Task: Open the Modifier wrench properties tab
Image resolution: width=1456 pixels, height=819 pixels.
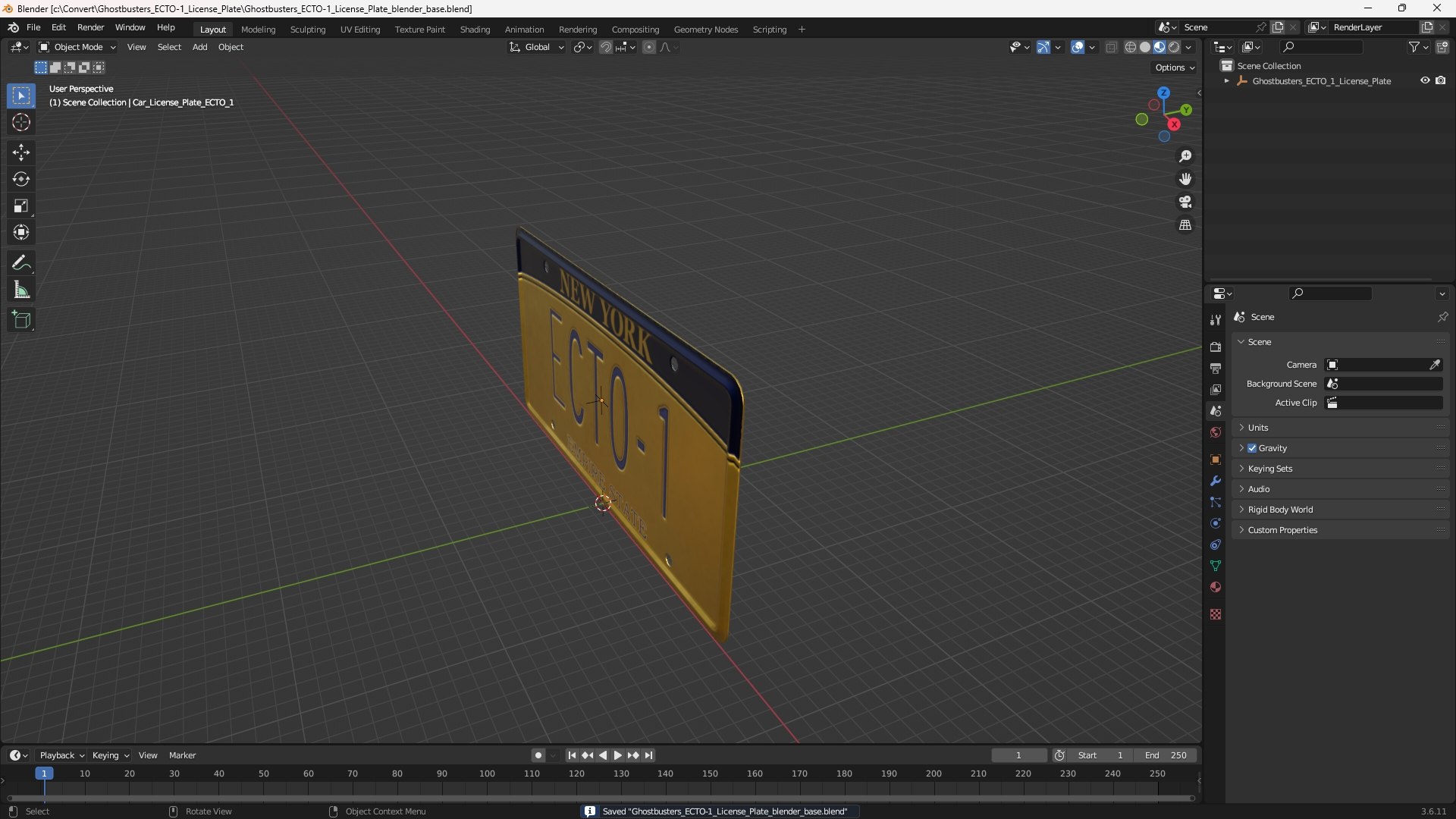Action: click(x=1216, y=481)
